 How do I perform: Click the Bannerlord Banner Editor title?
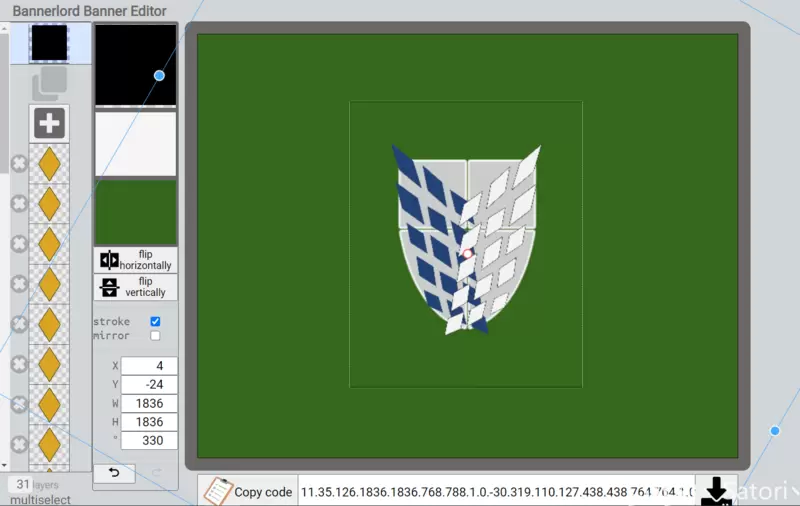point(89,11)
